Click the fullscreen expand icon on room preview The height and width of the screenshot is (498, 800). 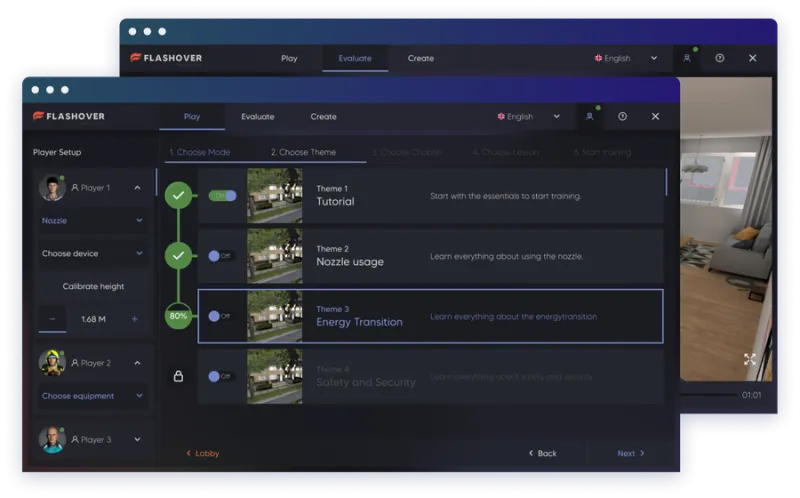(749, 359)
